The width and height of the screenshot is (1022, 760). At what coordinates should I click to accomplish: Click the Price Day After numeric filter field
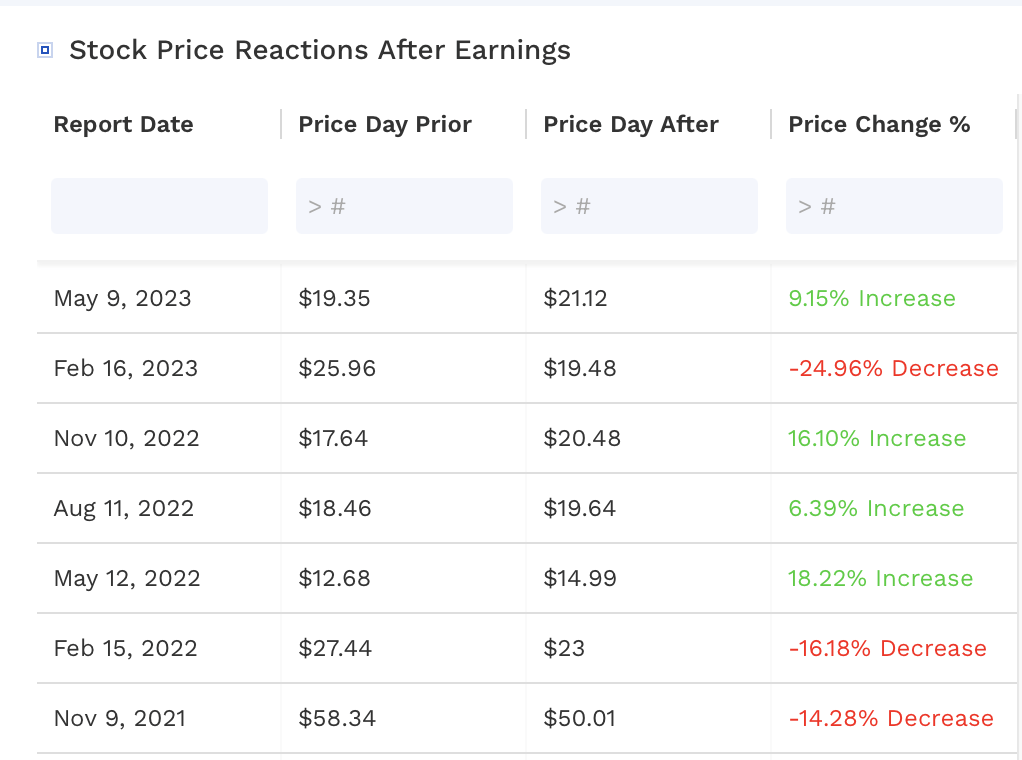pos(649,205)
